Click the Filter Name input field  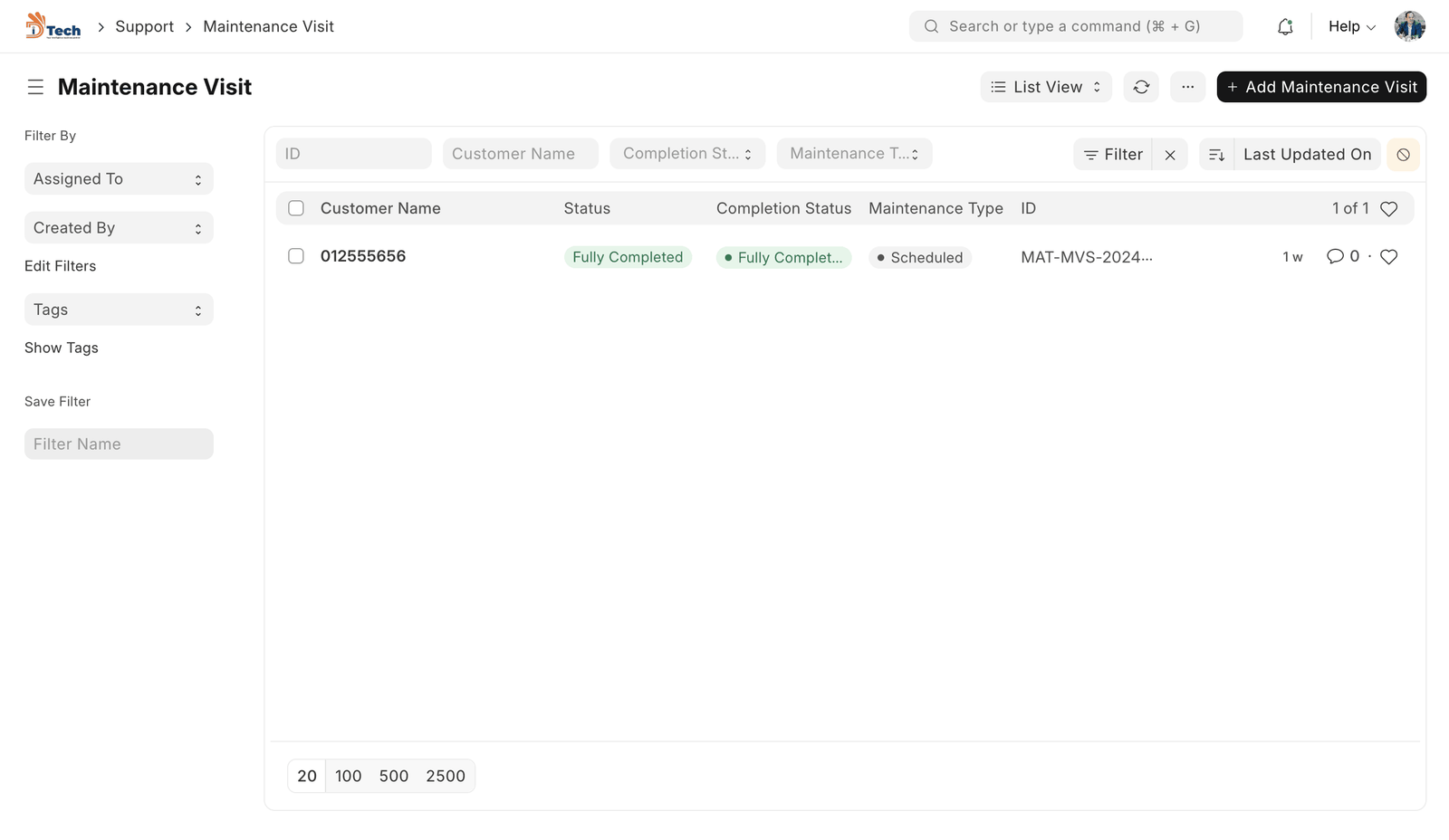(x=119, y=444)
